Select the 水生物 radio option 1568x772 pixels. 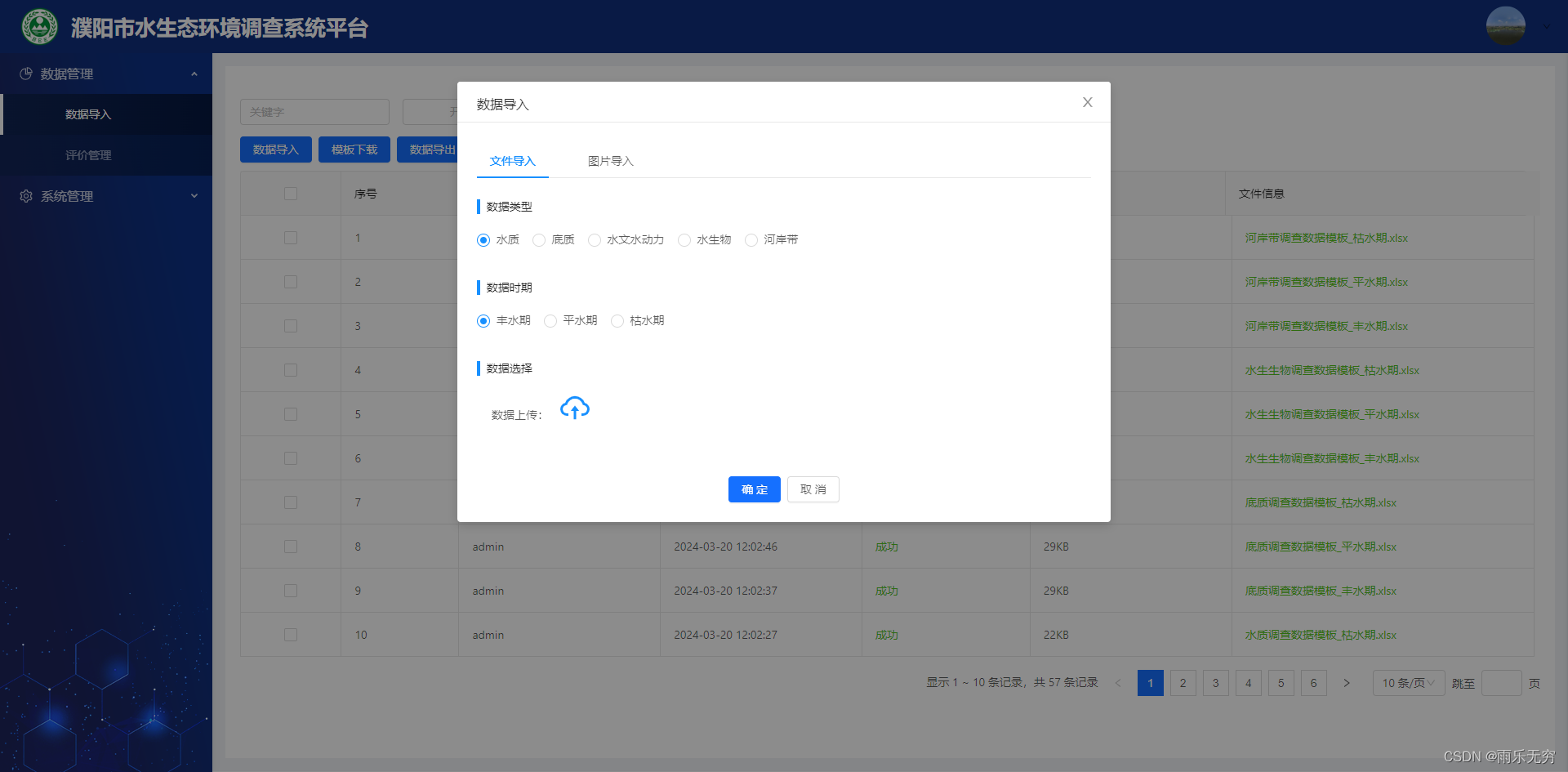[x=684, y=240]
